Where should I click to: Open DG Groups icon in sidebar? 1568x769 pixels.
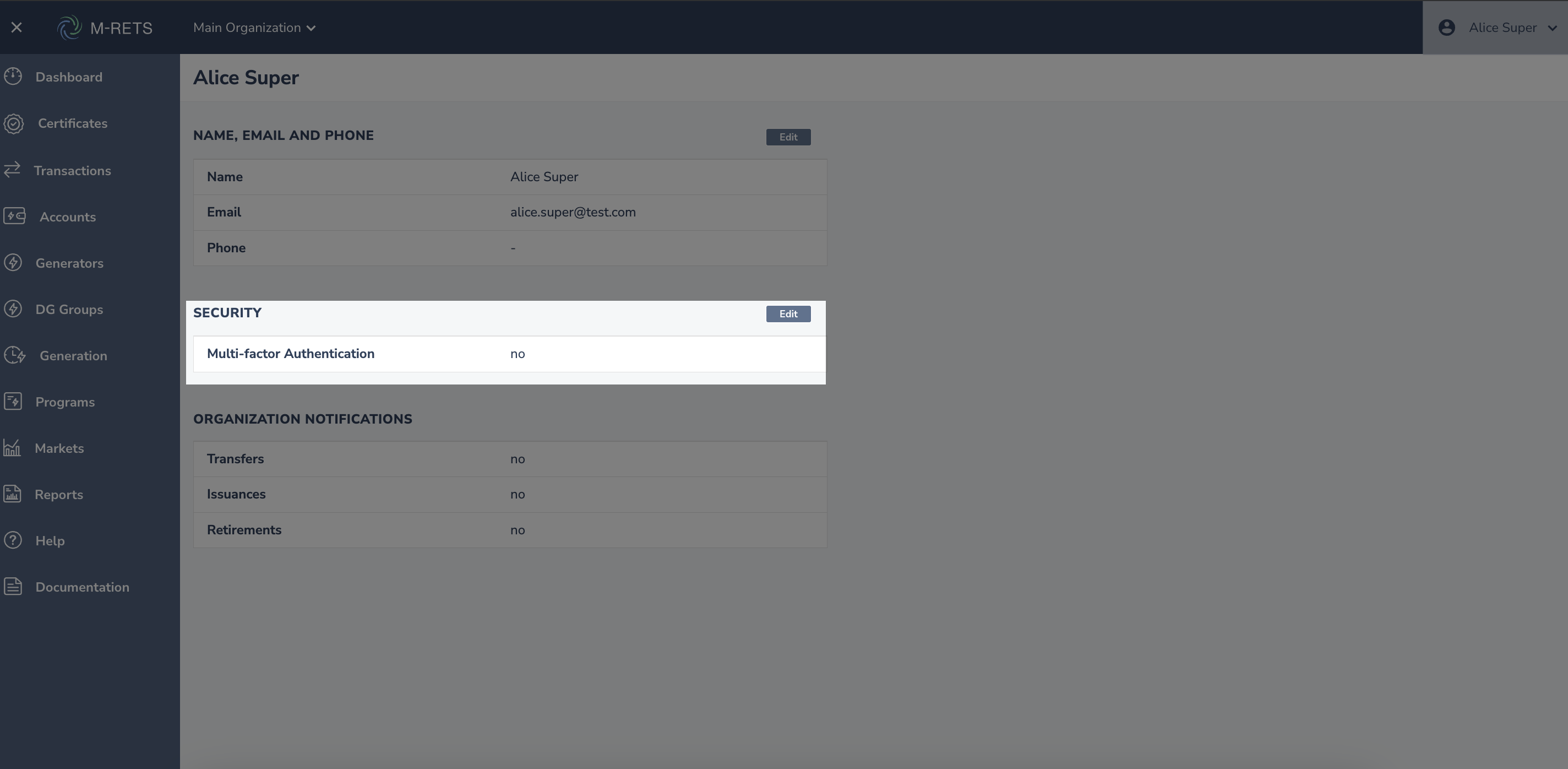point(13,309)
